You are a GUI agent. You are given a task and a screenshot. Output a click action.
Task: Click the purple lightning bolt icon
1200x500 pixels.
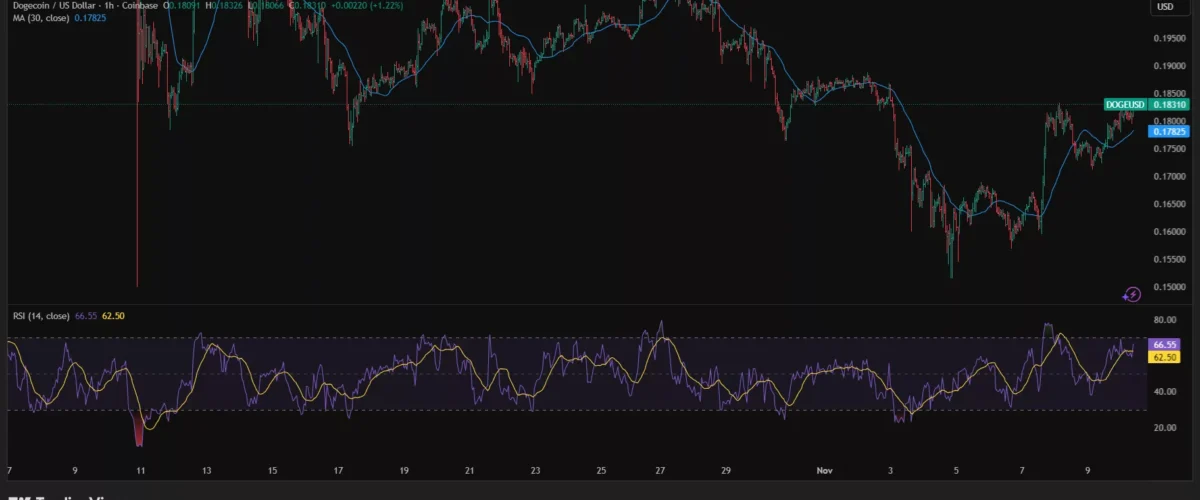tap(1131, 293)
